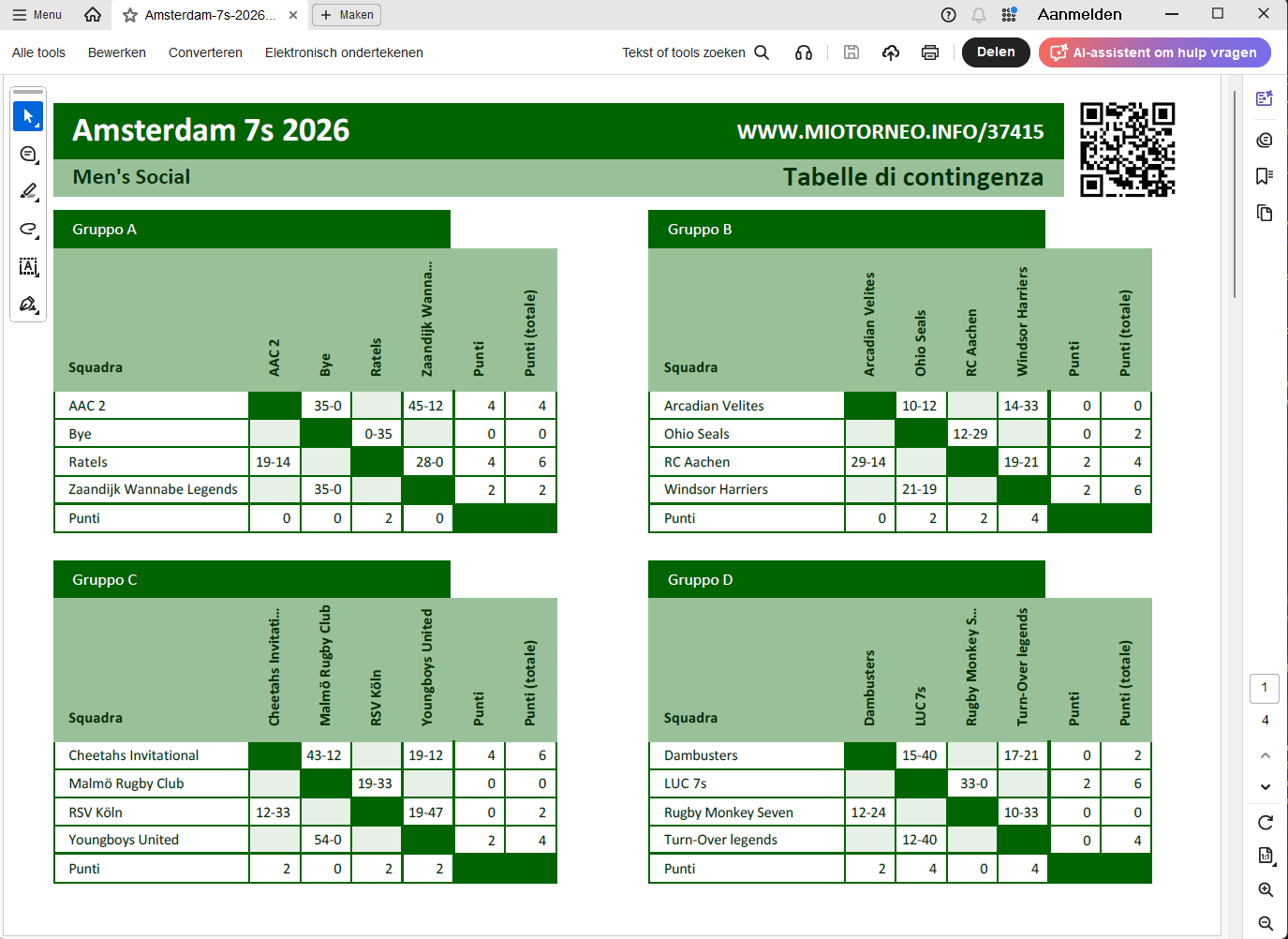Click the 54-0 score cell

(x=325, y=840)
